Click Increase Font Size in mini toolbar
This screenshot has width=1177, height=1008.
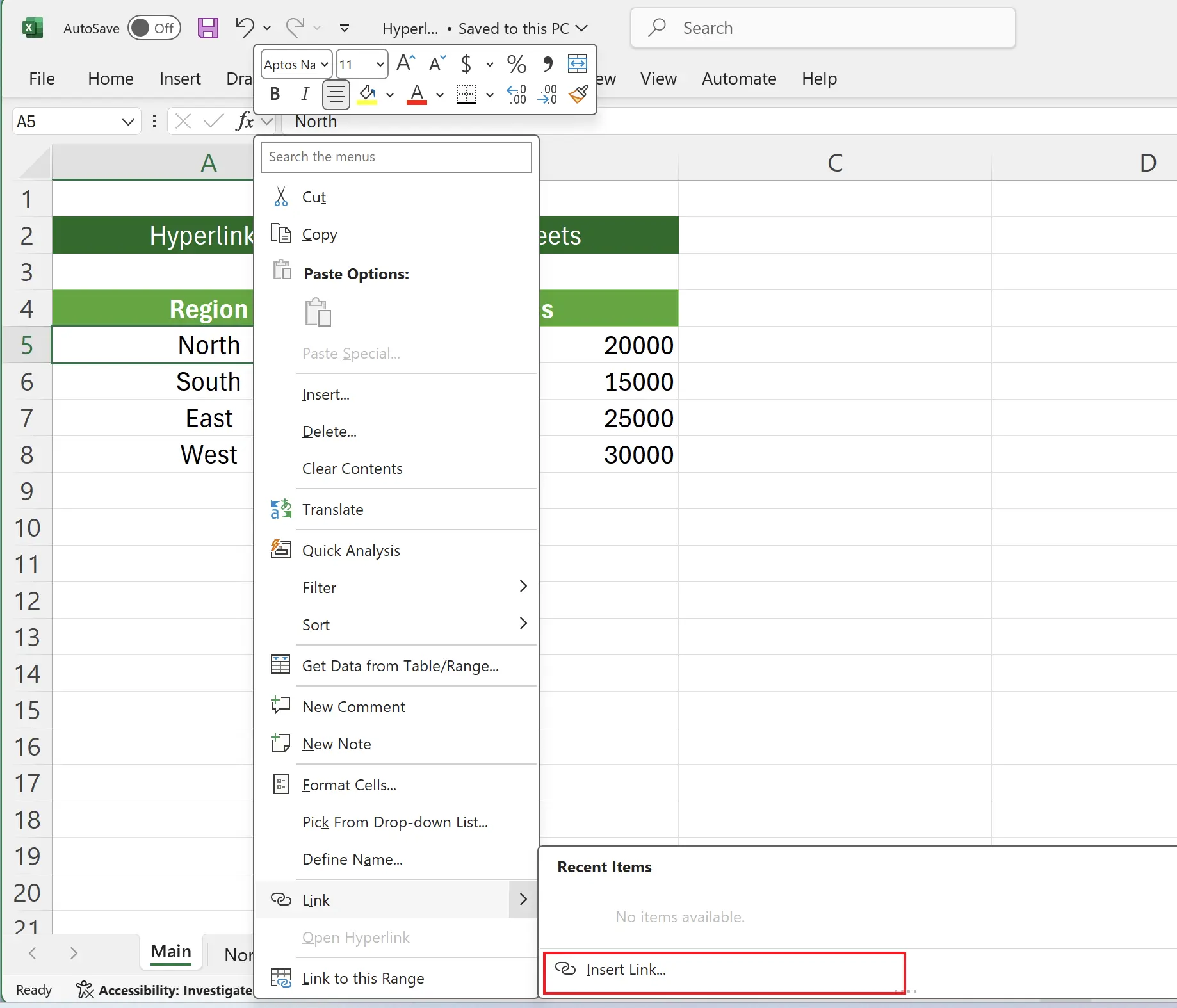point(405,64)
